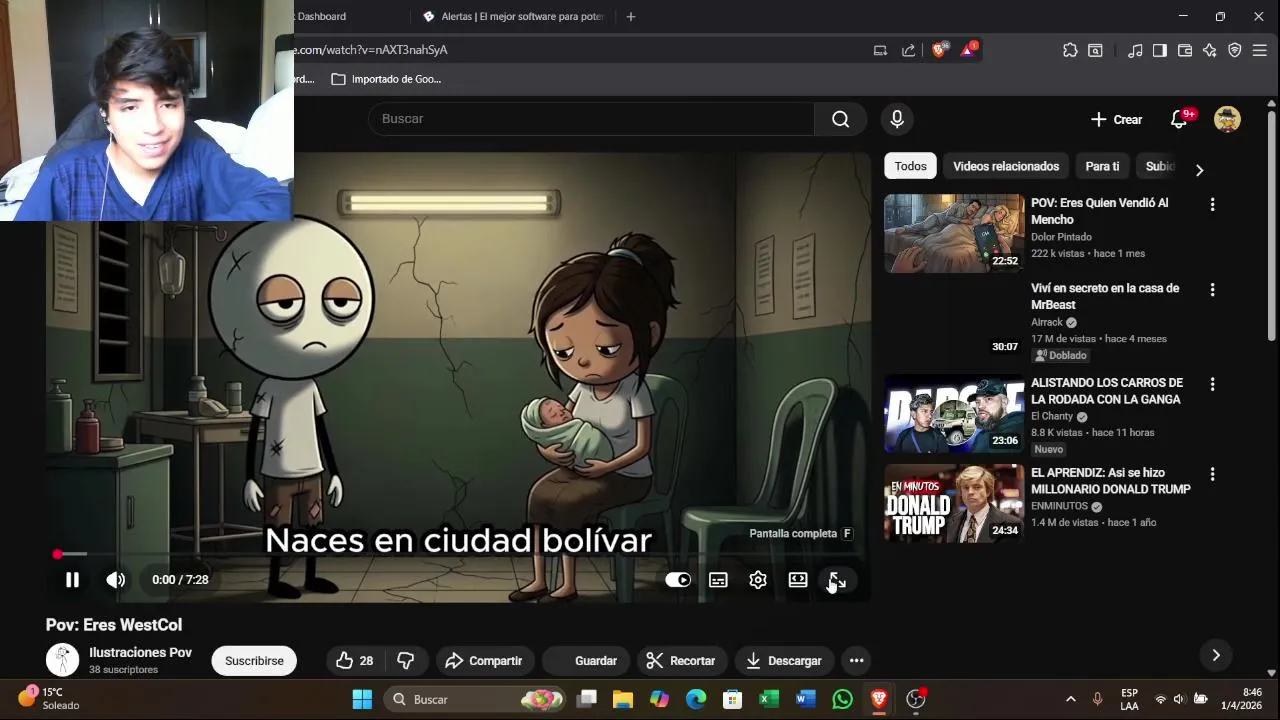This screenshot has height=720, width=1280.
Task: Open 'Viví en secreto en la casa de MrBeast' title
Action: click(x=1105, y=296)
